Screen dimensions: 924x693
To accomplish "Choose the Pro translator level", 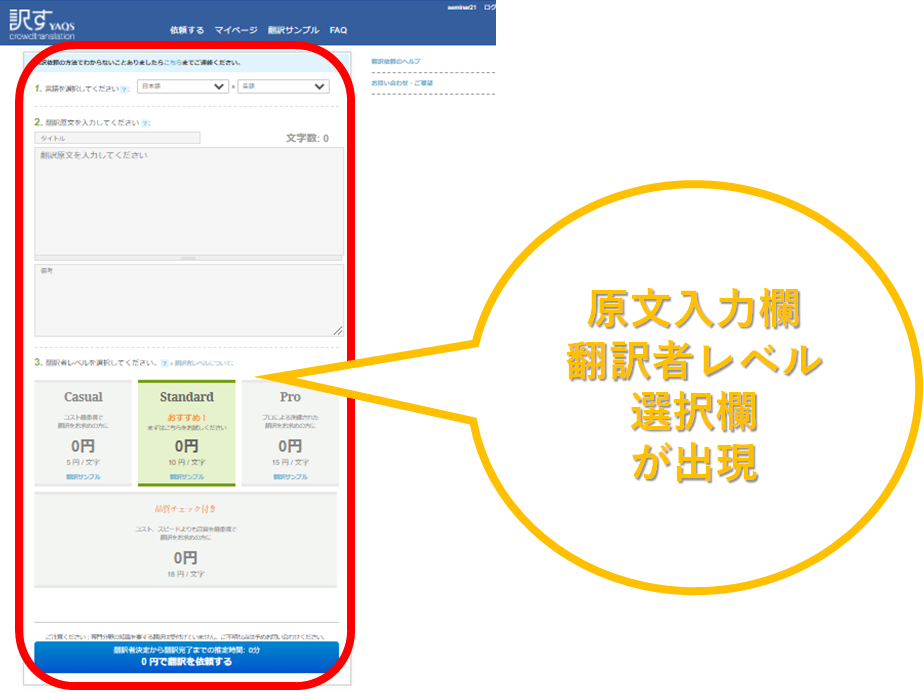I will (x=290, y=432).
